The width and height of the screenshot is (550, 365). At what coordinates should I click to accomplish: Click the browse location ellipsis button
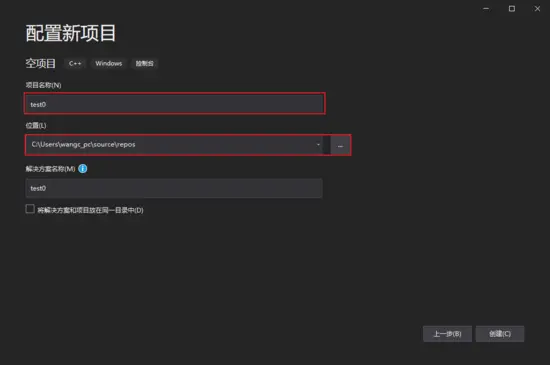click(x=340, y=145)
